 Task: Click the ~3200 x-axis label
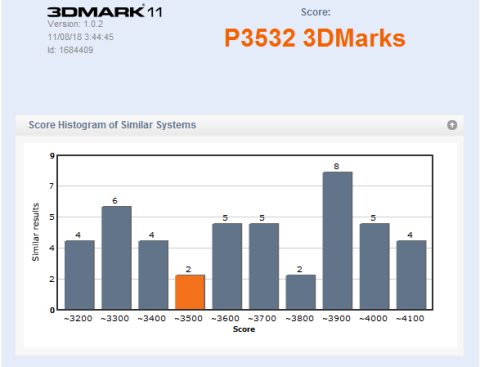coord(78,319)
